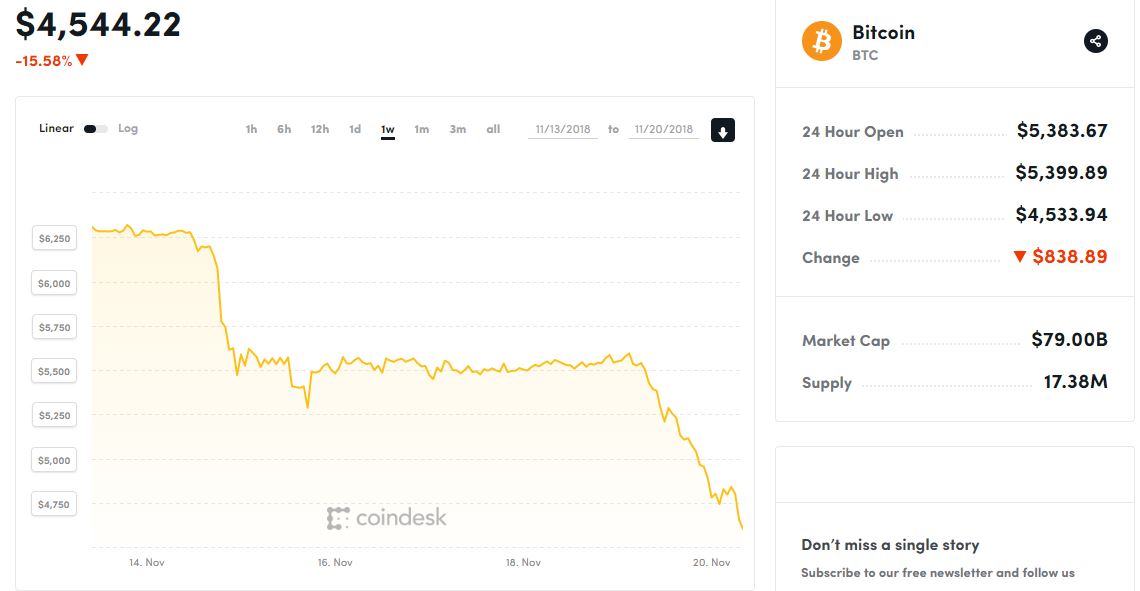Select the Log scale label
The image size is (1140, 591).
pyautogui.click(x=128, y=128)
